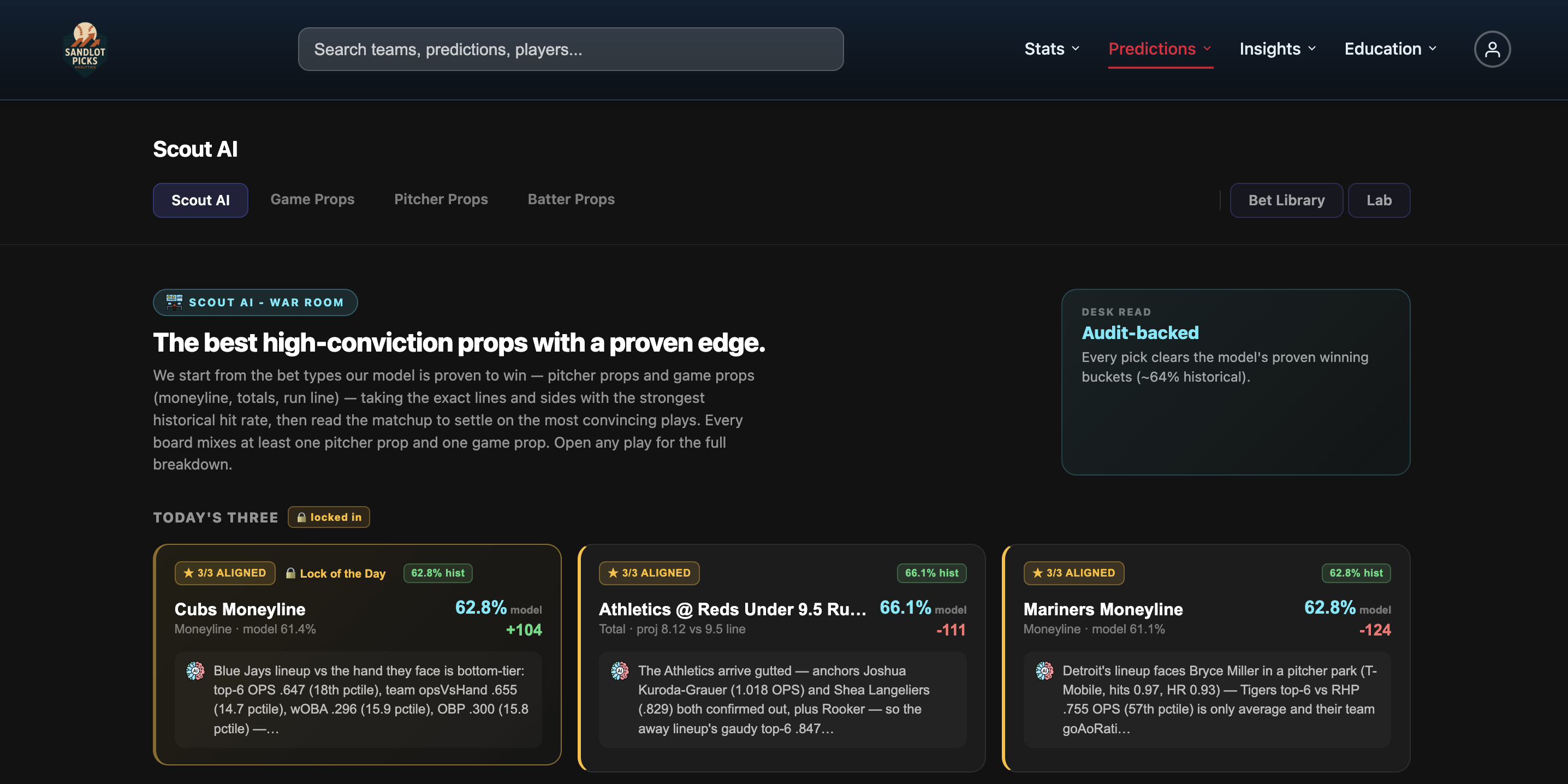Click the Lock of the Day label
The width and height of the screenshot is (1568, 784).
[x=343, y=573]
